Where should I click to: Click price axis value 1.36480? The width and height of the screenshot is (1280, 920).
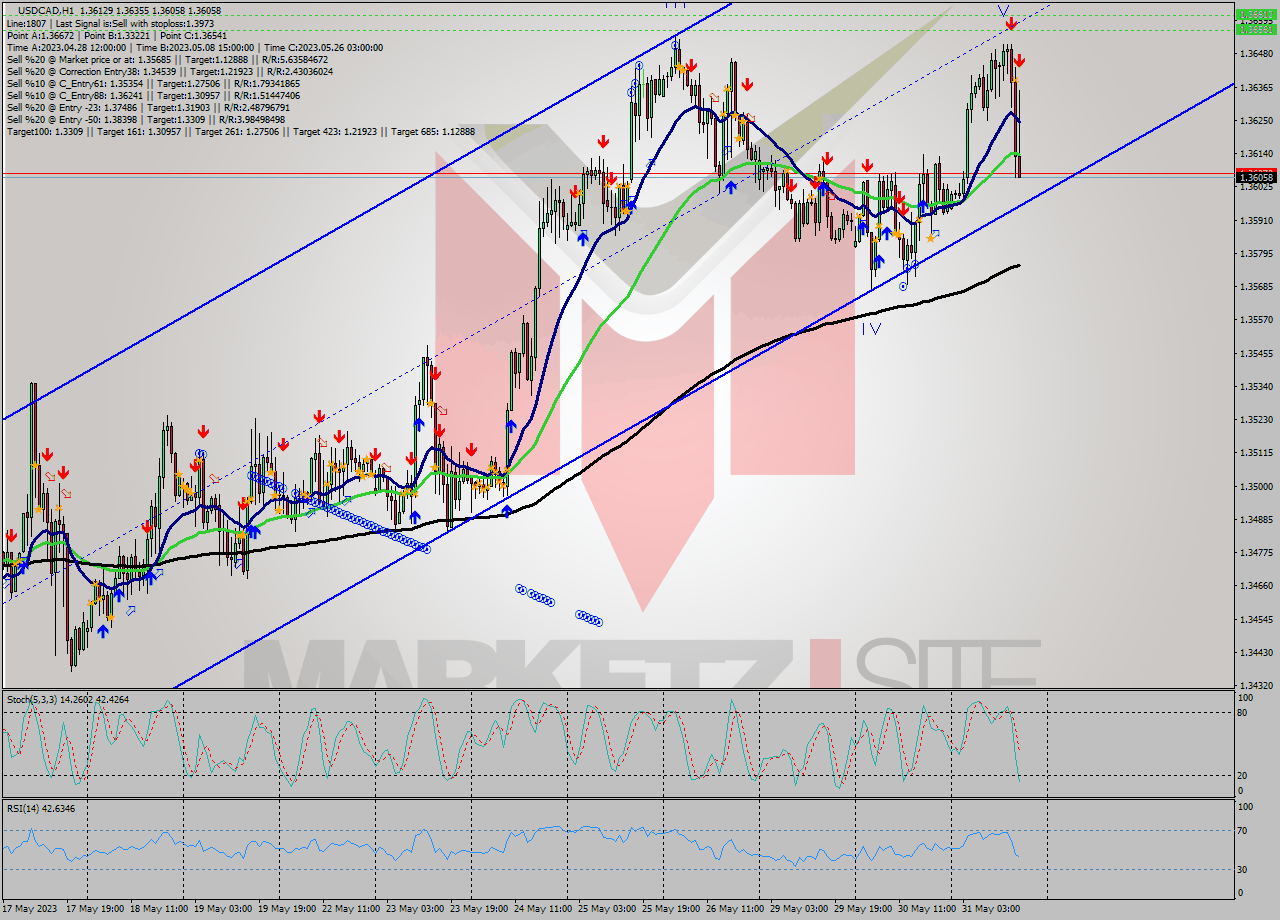(x=1256, y=53)
